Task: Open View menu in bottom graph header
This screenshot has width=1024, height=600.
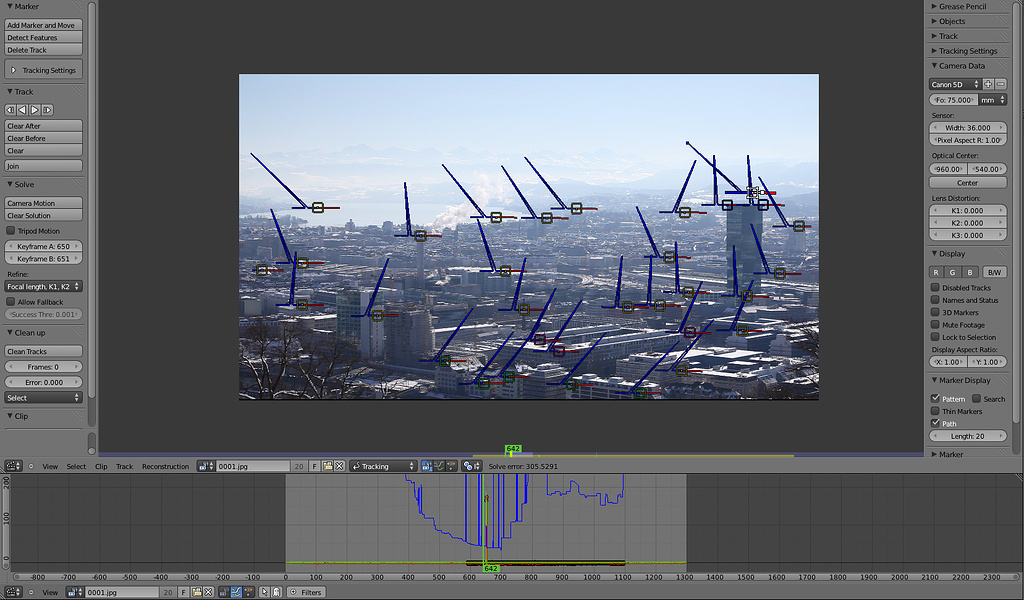Action: pyautogui.click(x=50, y=592)
